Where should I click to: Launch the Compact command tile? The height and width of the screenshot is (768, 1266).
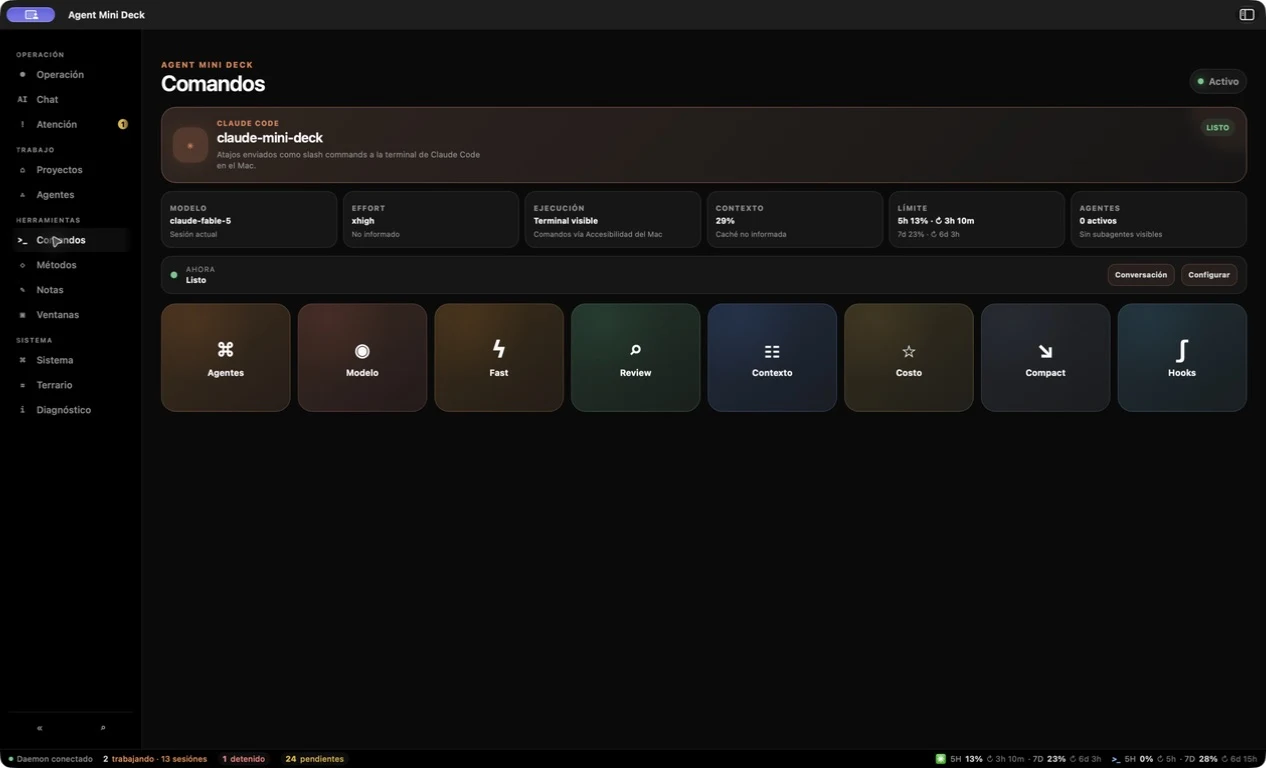[1045, 358]
